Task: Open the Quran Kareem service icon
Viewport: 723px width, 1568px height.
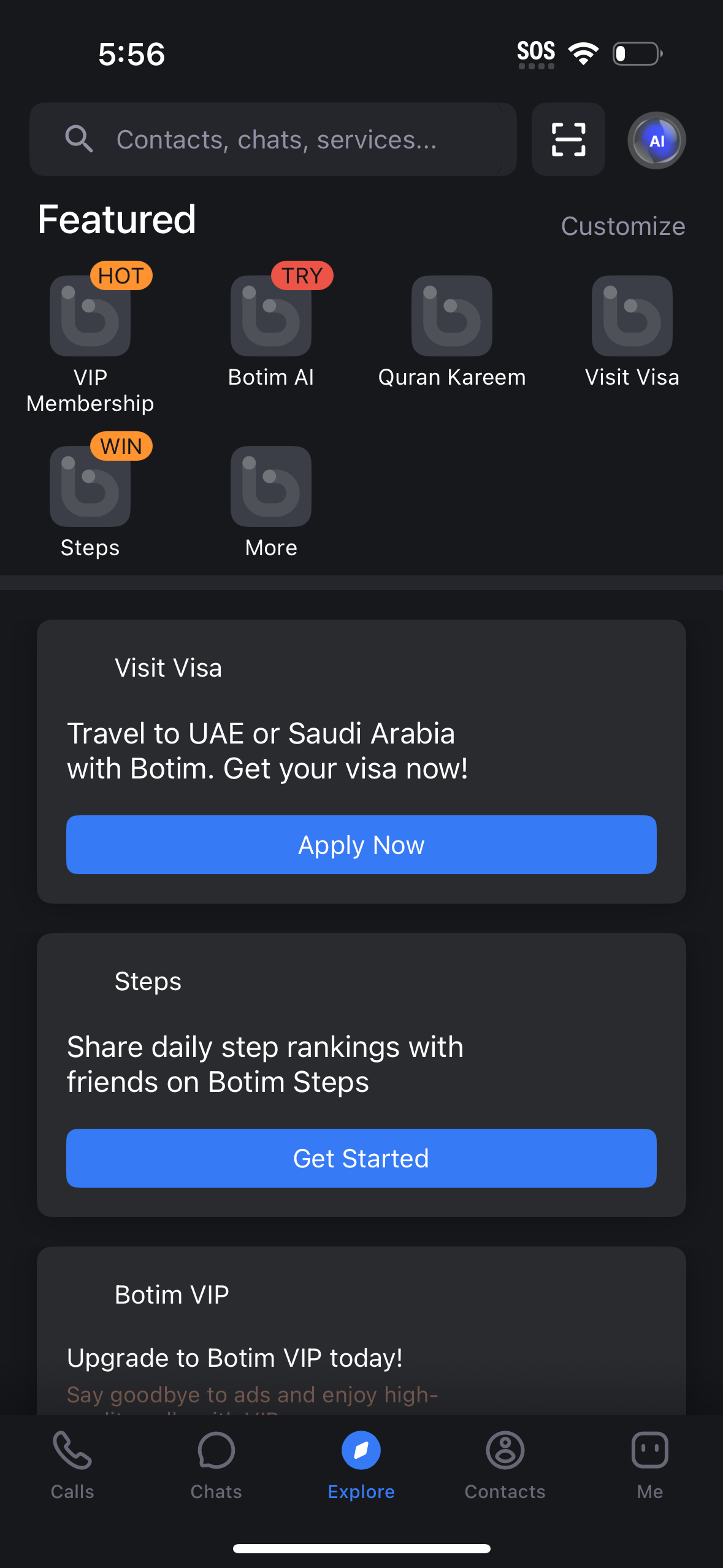Action: [x=452, y=316]
